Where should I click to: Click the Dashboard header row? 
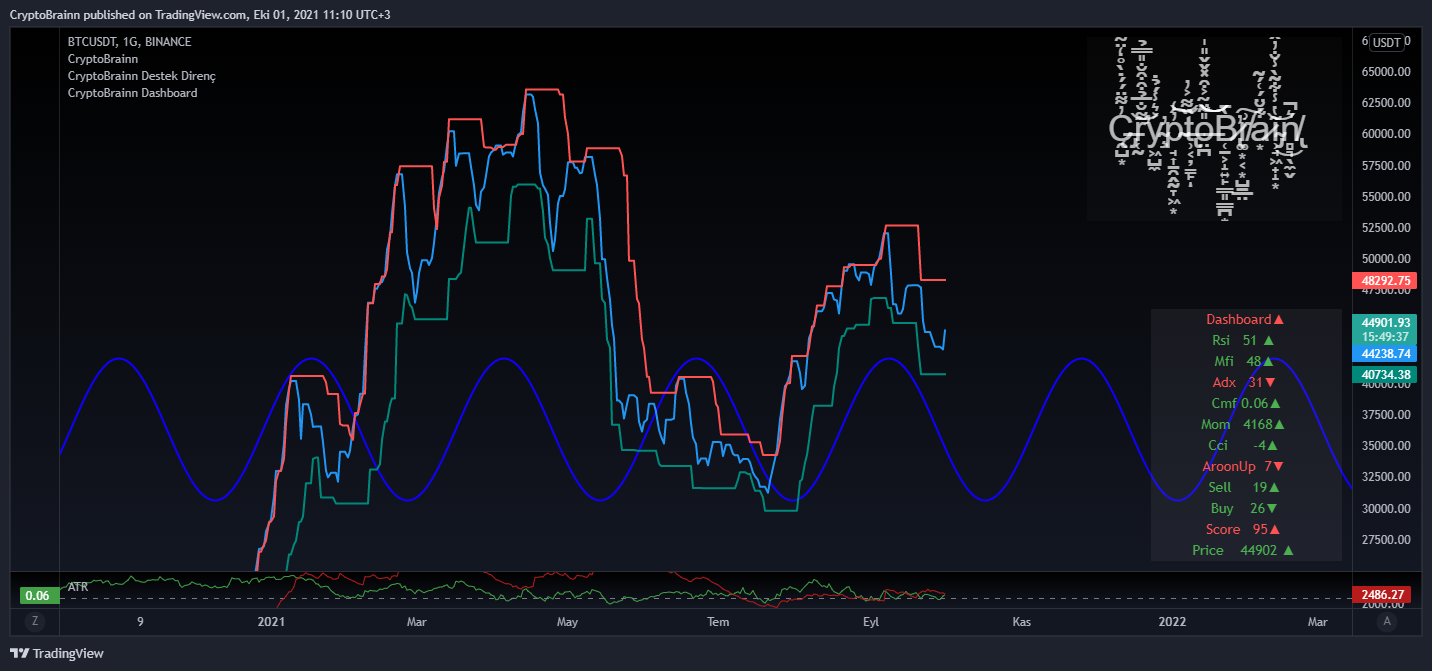click(x=1245, y=320)
